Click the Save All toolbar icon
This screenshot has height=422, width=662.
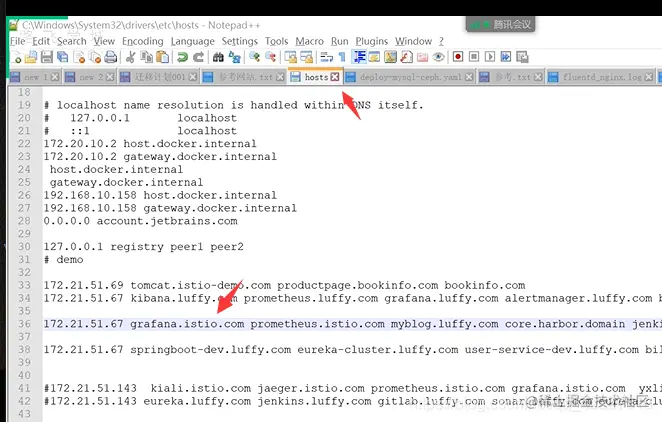click(x=62, y=57)
